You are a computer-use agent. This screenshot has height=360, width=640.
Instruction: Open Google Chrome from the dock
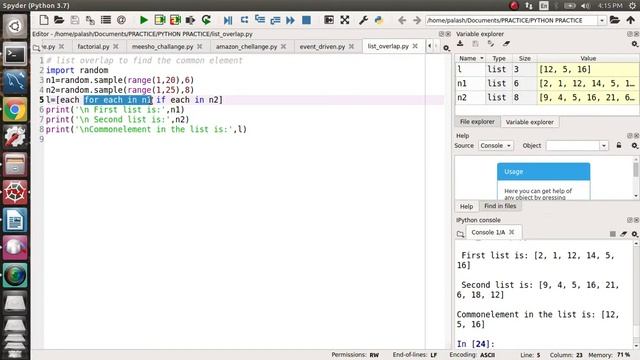point(15,109)
